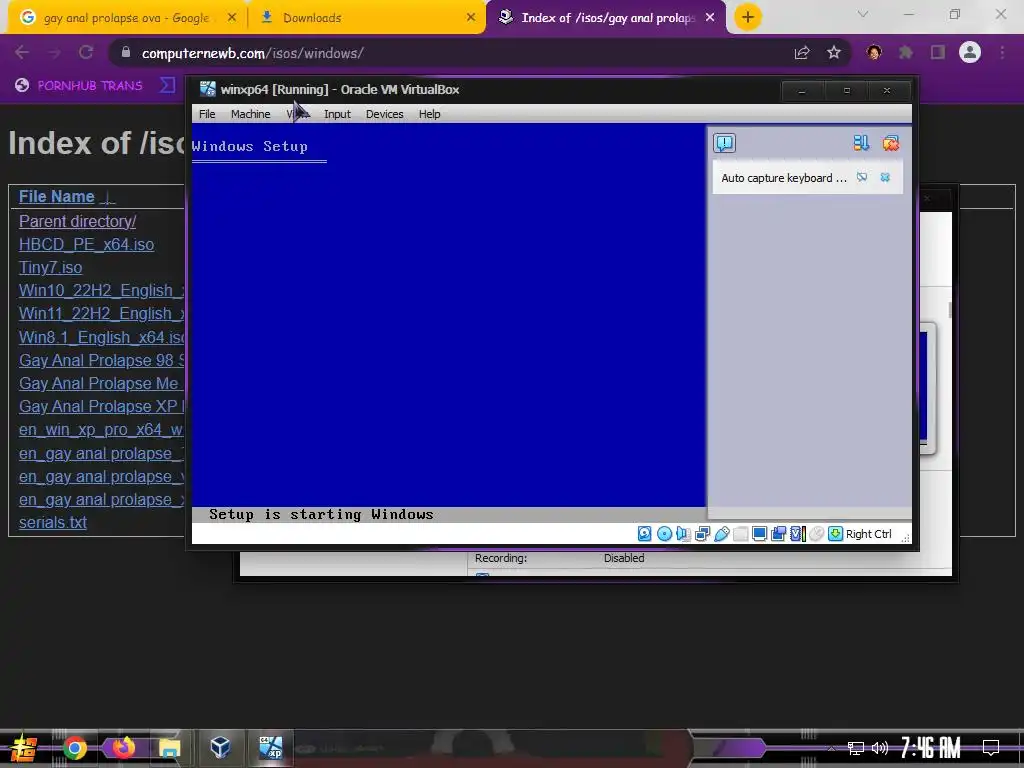Screen dimensions: 1024x768
Task: Open the Start menu on the taskbar
Action: pyautogui.click(x=24, y=748)
